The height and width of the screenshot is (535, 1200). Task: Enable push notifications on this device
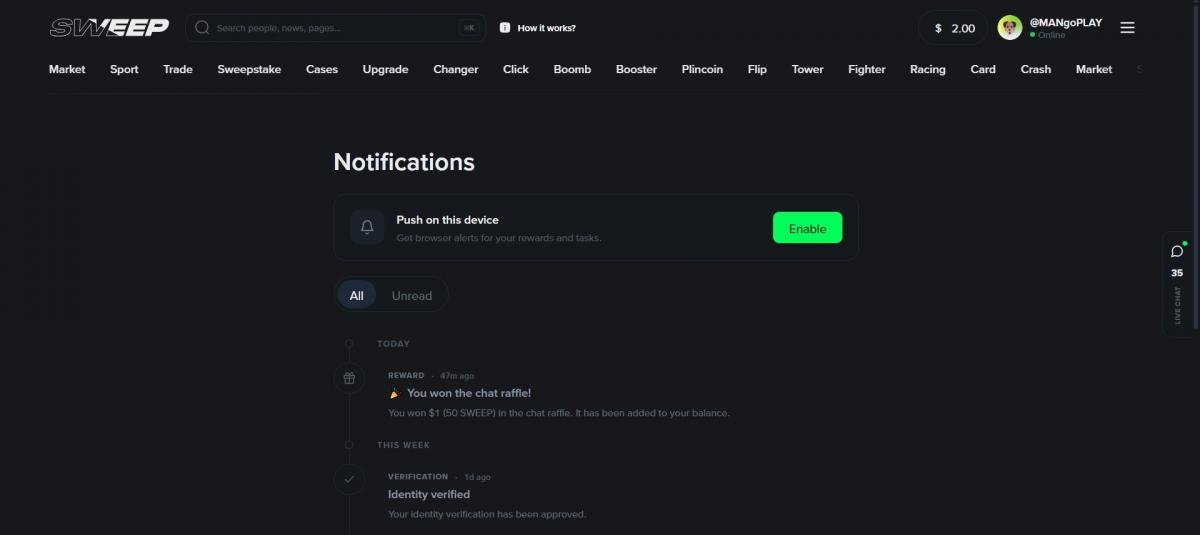point(807,228)
